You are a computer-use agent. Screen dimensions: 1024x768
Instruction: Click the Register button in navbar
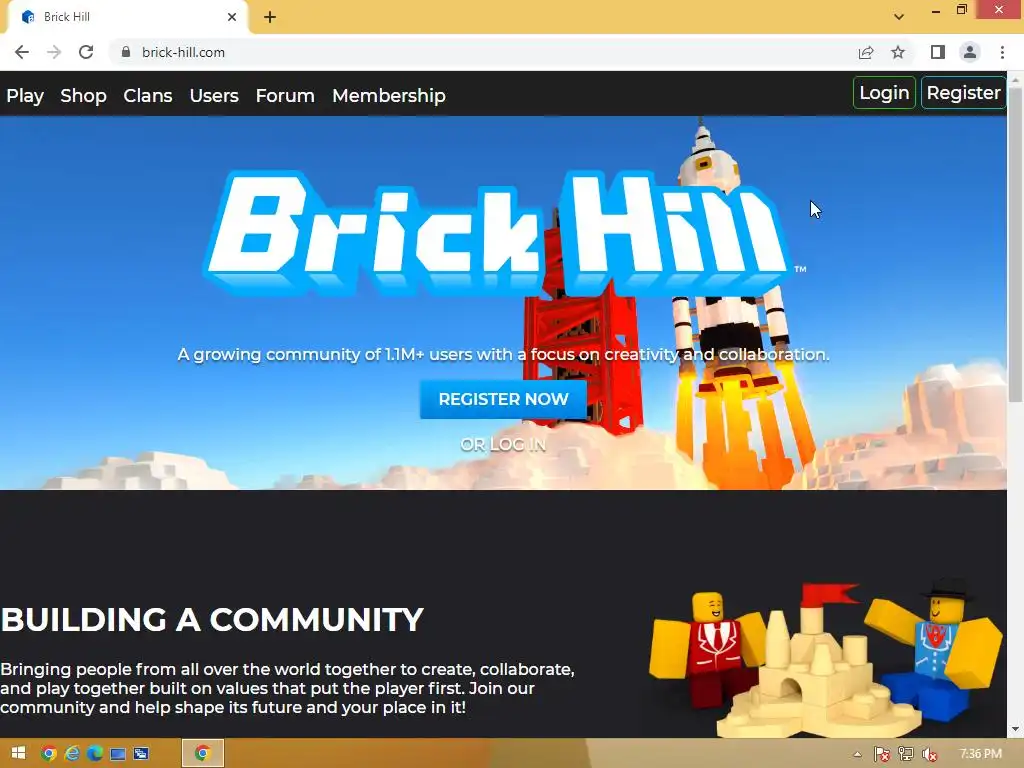(963, 93)
